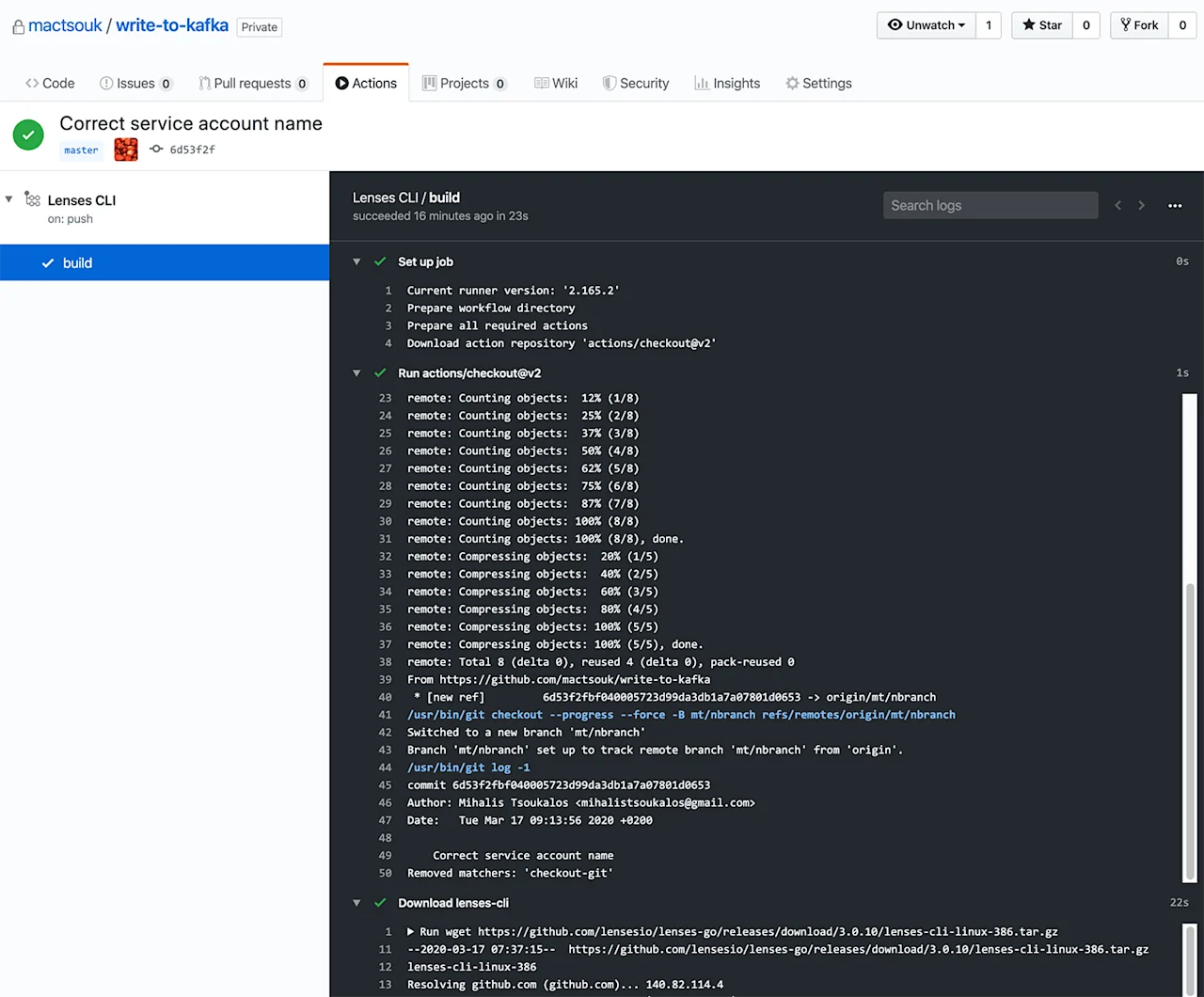The width and height of the screenshot is (1204, 997).
Task: Collapse the Lenses CLI workflow tree
Action: click(x=8, y=199)
